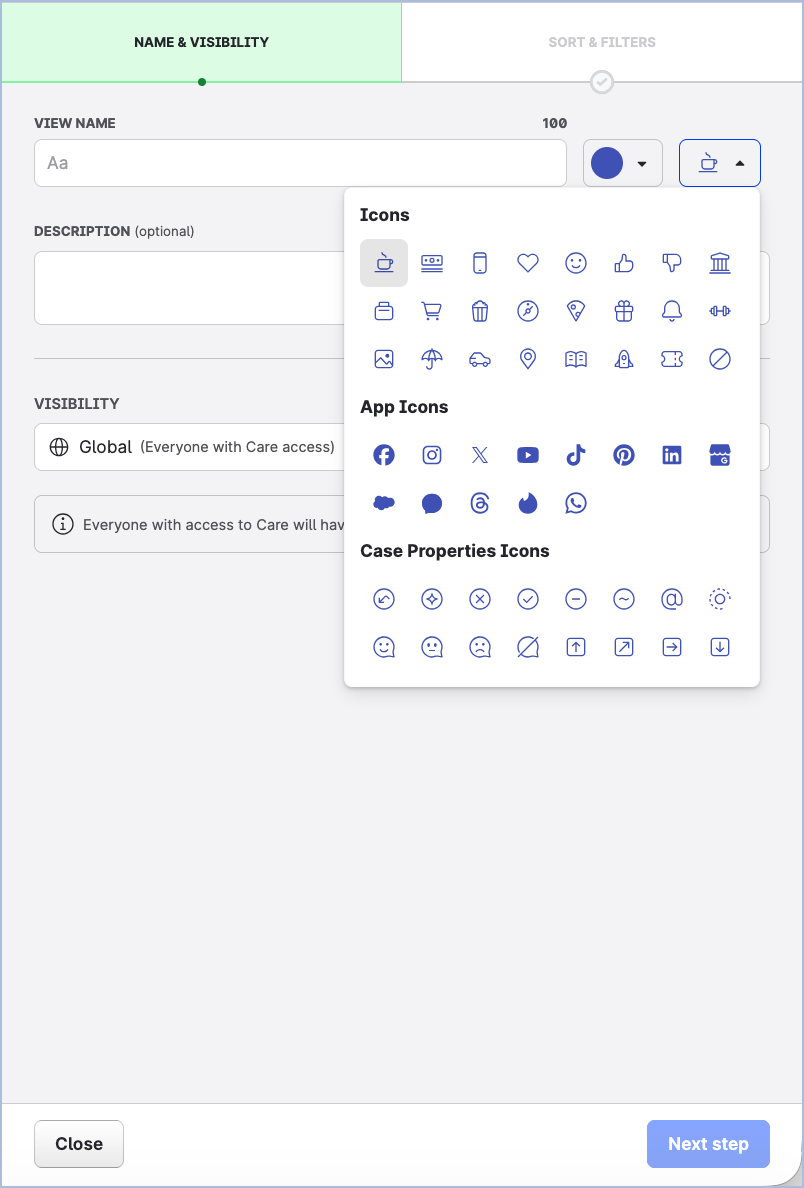The width and height of the screenshot is (804, 1188).
Task: Choose the heart icon for the view
Action: click(528, 263)
